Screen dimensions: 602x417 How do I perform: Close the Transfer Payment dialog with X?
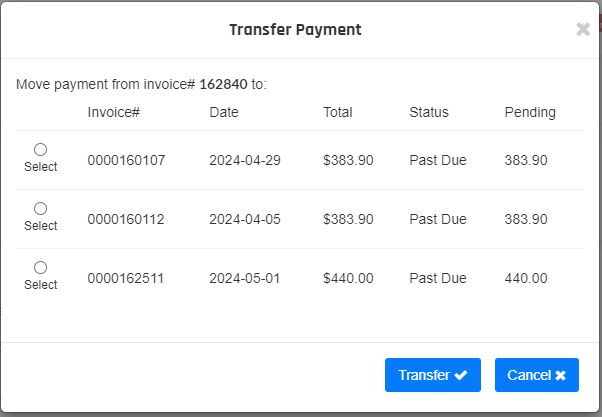583,29
